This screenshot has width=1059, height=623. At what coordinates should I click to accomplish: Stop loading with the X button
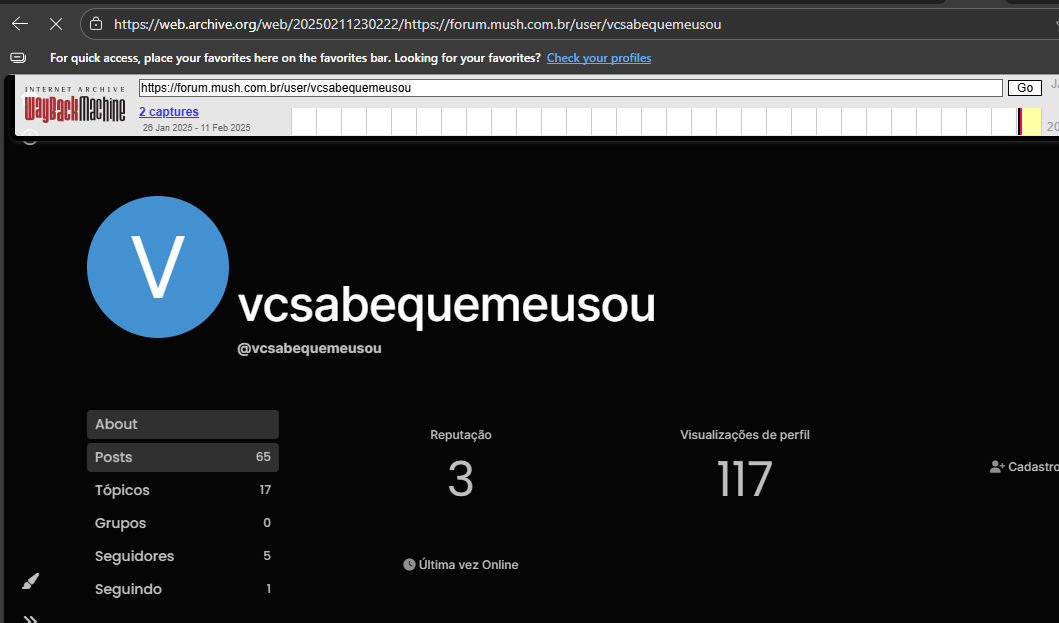(x=56, y=24)
